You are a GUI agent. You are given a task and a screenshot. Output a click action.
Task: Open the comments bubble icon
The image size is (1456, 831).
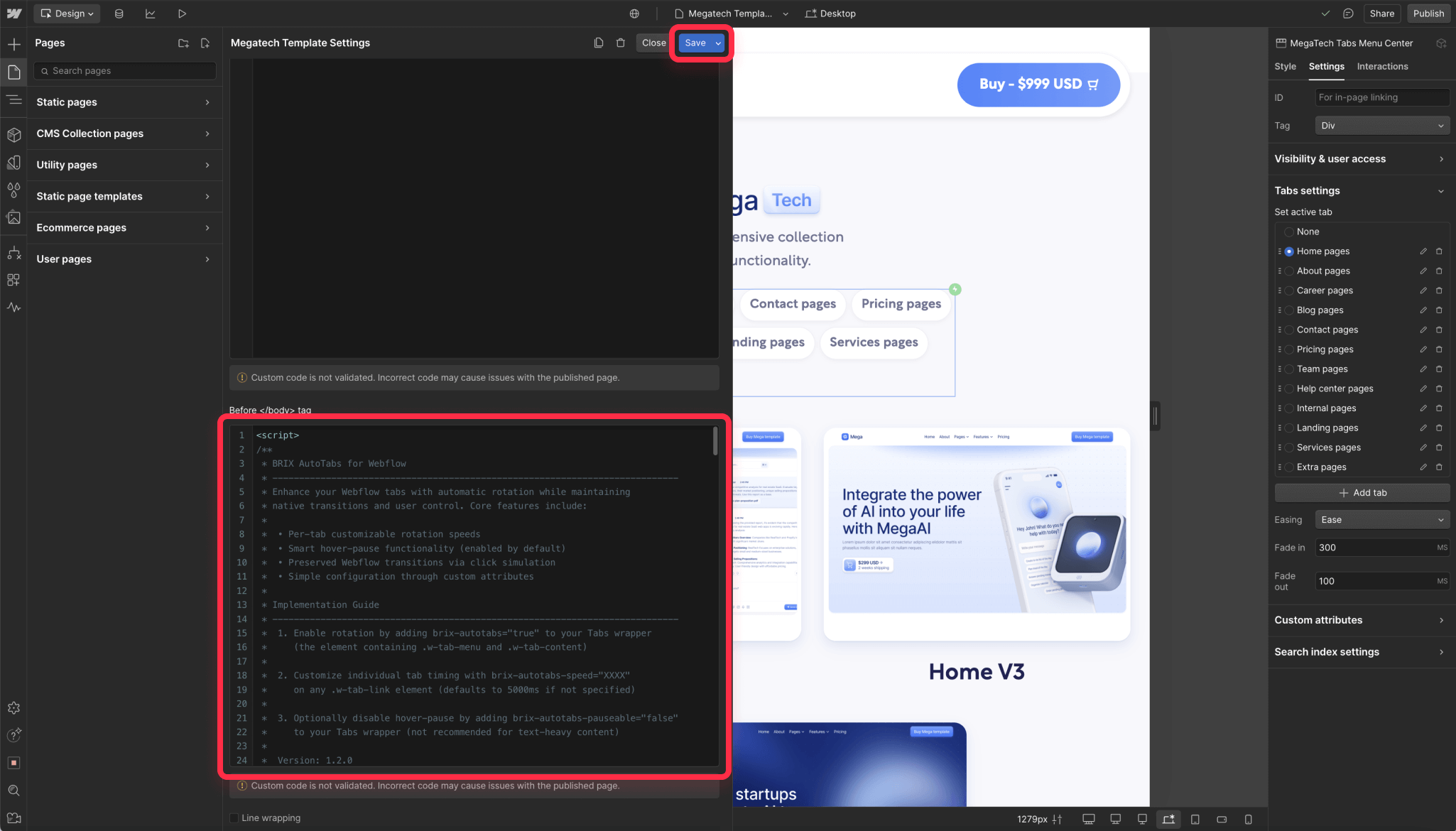1348,13
